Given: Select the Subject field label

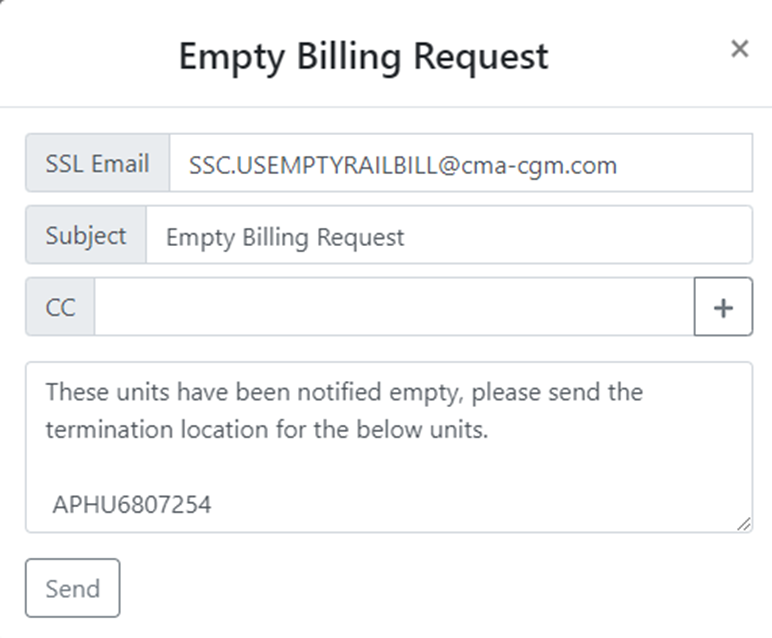Looking at the screenshot, I should coord(86,236).
